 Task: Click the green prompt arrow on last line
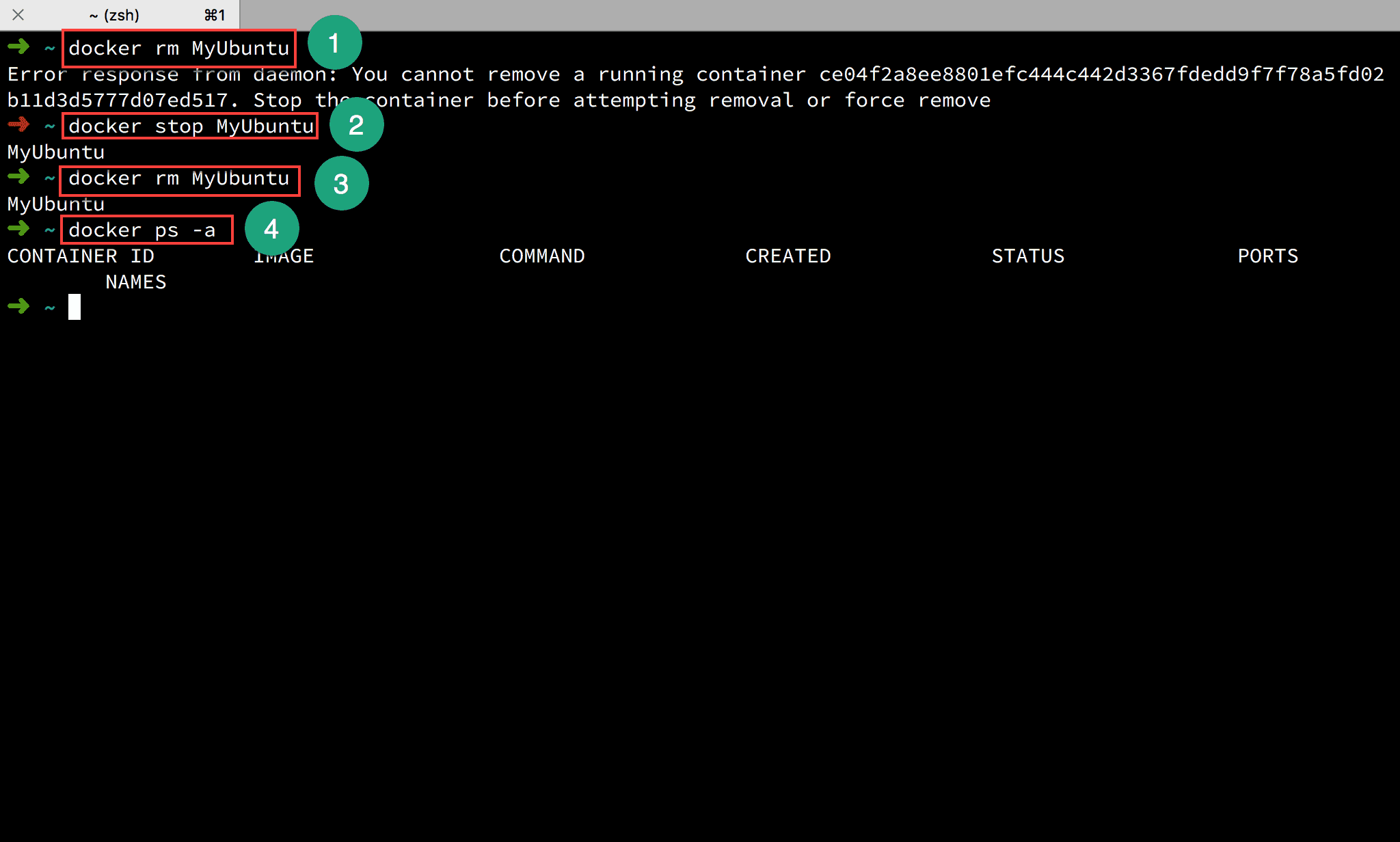18,305
